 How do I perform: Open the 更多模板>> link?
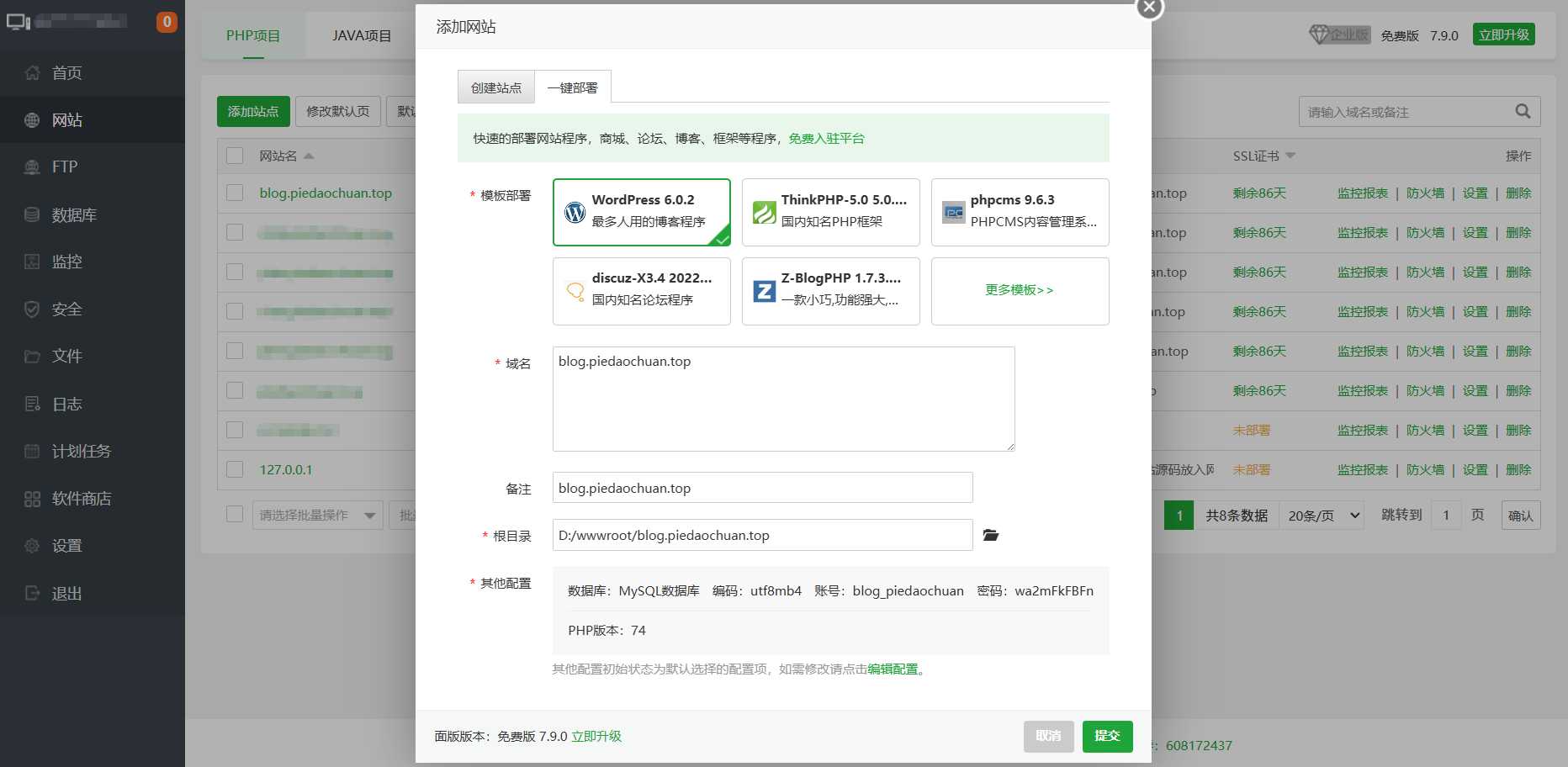point(1020,290)
